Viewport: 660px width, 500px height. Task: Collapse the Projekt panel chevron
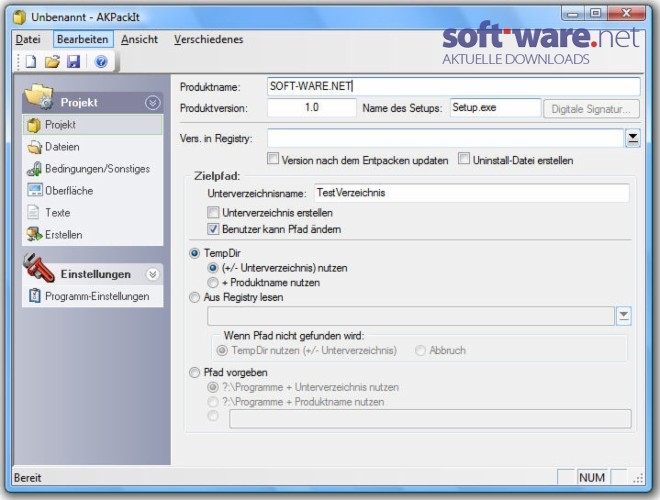tap(152, 103)
